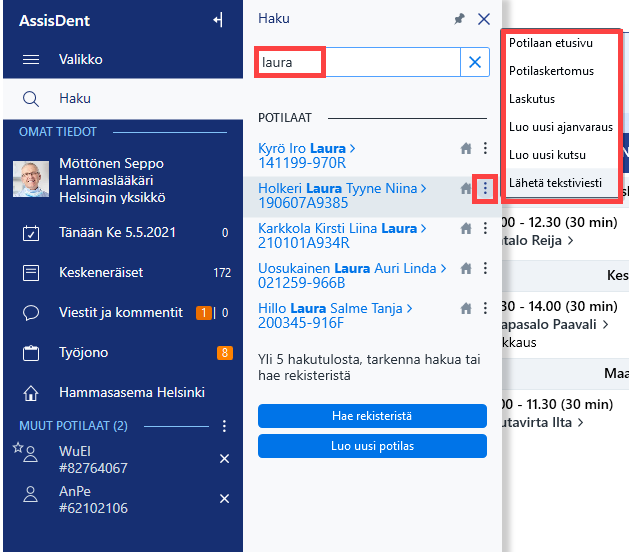Pin the Haku search panel
Screen dimensions: 629x552
pos(459,18)
